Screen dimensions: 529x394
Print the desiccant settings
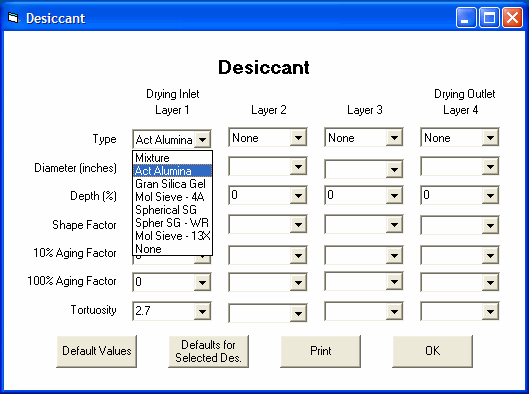(321, 351)
